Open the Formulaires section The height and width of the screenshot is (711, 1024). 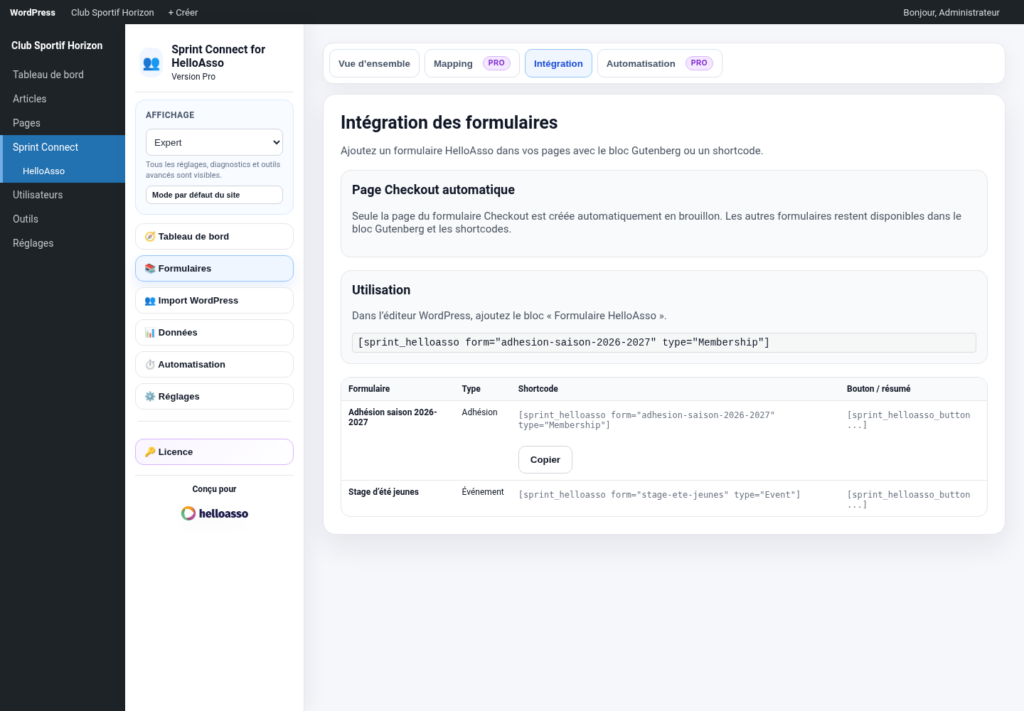click(214, 268)
